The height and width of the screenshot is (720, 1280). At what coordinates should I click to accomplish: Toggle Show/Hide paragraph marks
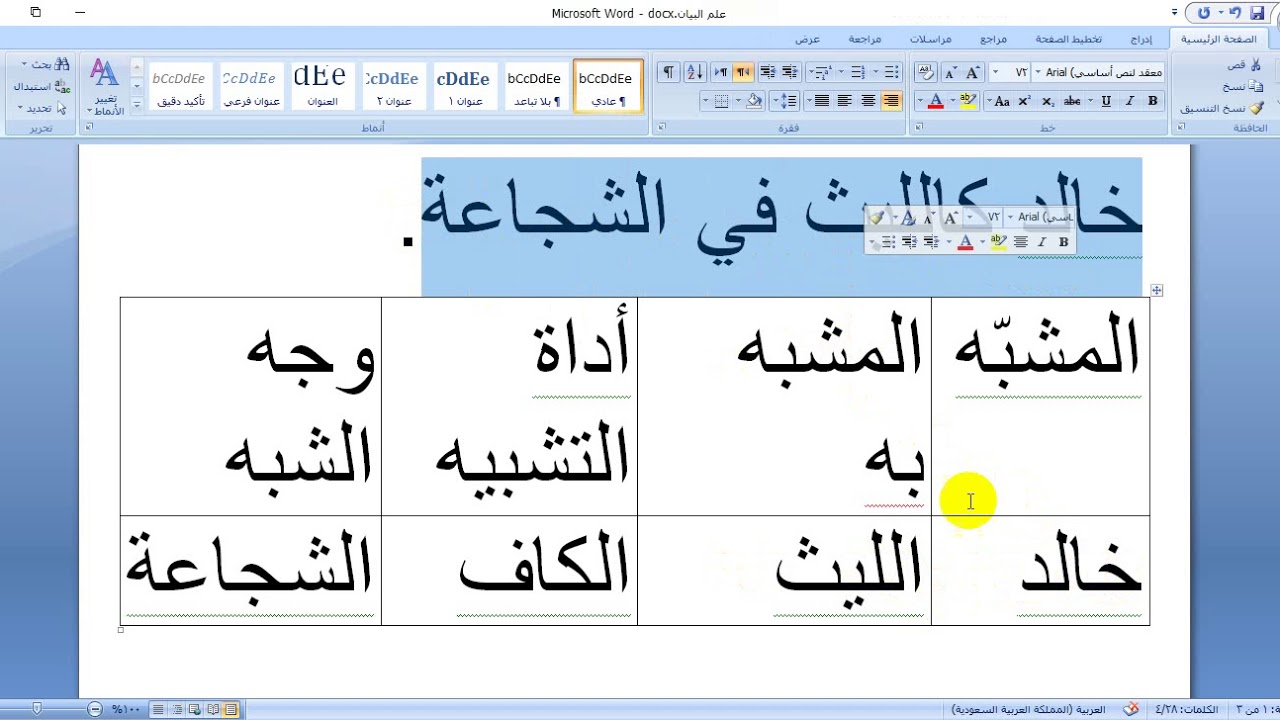click(668, 72)
